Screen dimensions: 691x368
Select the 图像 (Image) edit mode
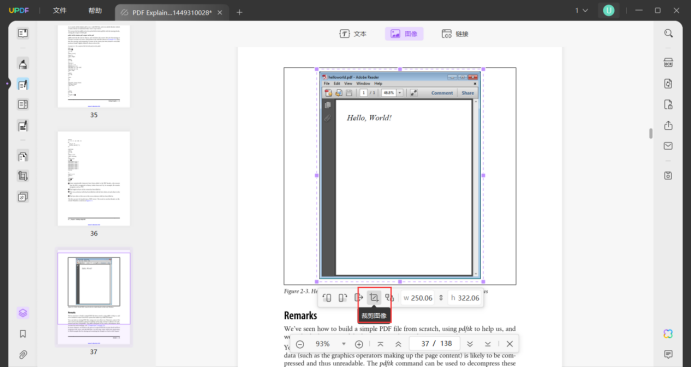point(404,34)
